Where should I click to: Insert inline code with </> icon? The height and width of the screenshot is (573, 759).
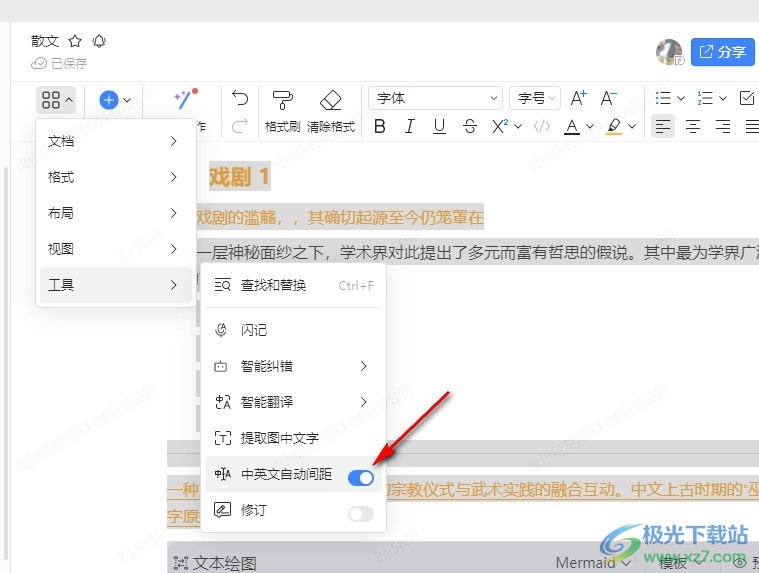[542, 127]
